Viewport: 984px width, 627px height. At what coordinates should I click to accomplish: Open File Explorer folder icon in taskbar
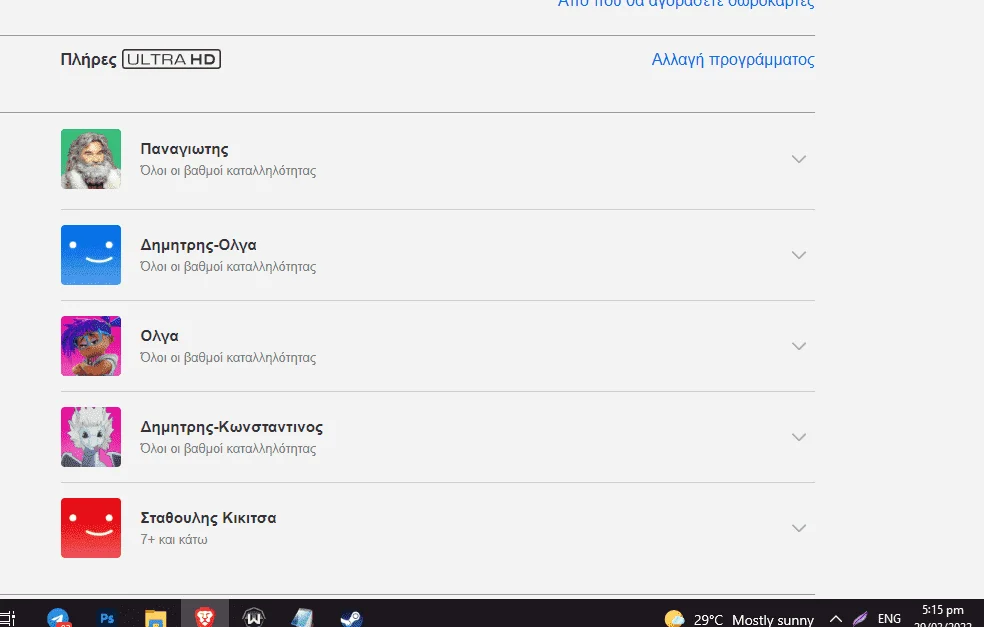(156, 619)
